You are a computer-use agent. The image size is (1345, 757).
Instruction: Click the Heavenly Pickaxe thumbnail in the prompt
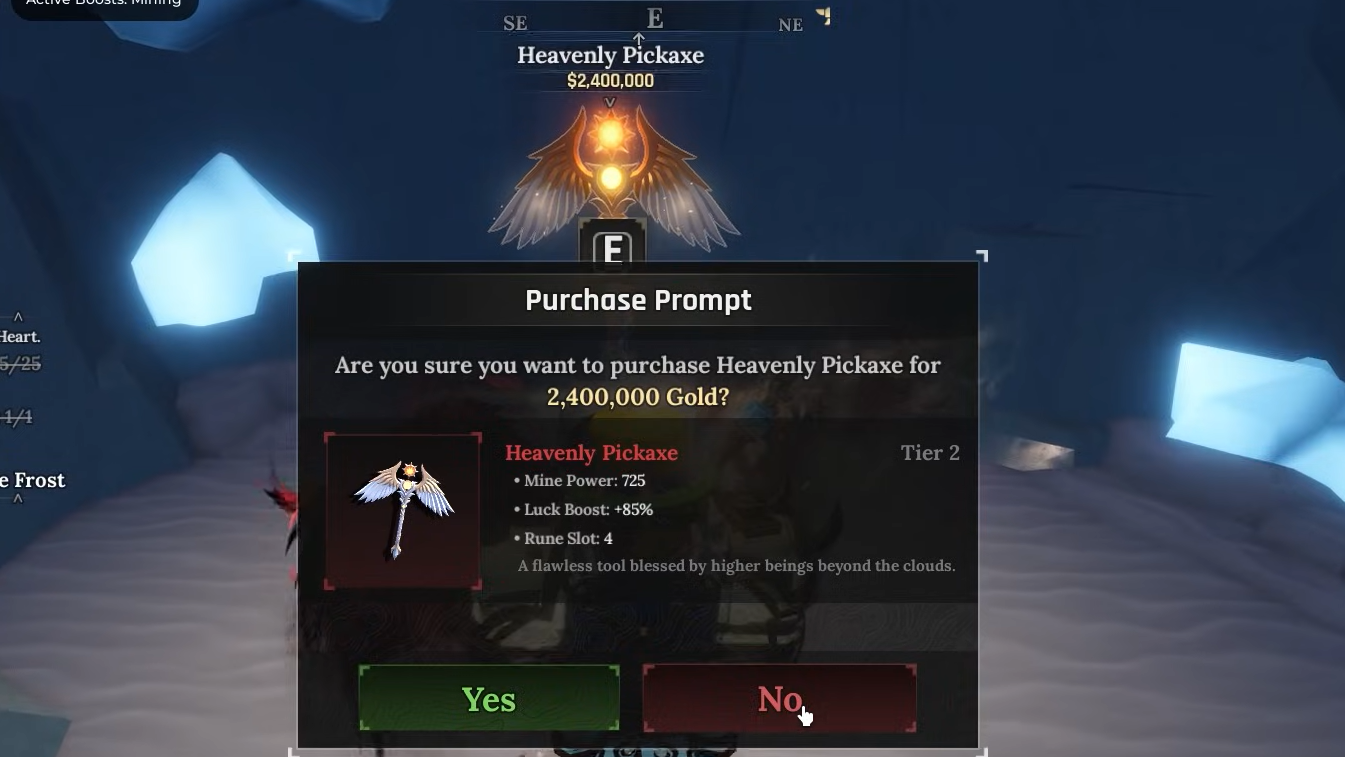(403, 511)
